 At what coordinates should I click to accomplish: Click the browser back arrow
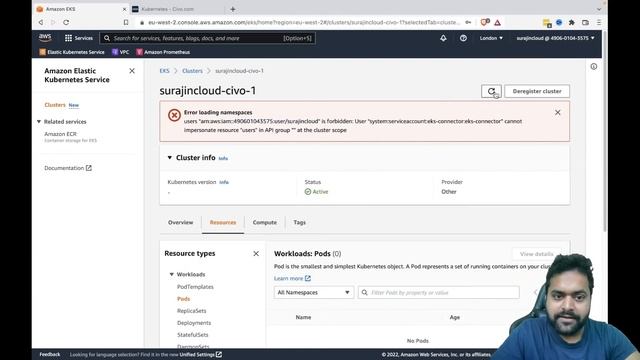[x=41, y=22]
